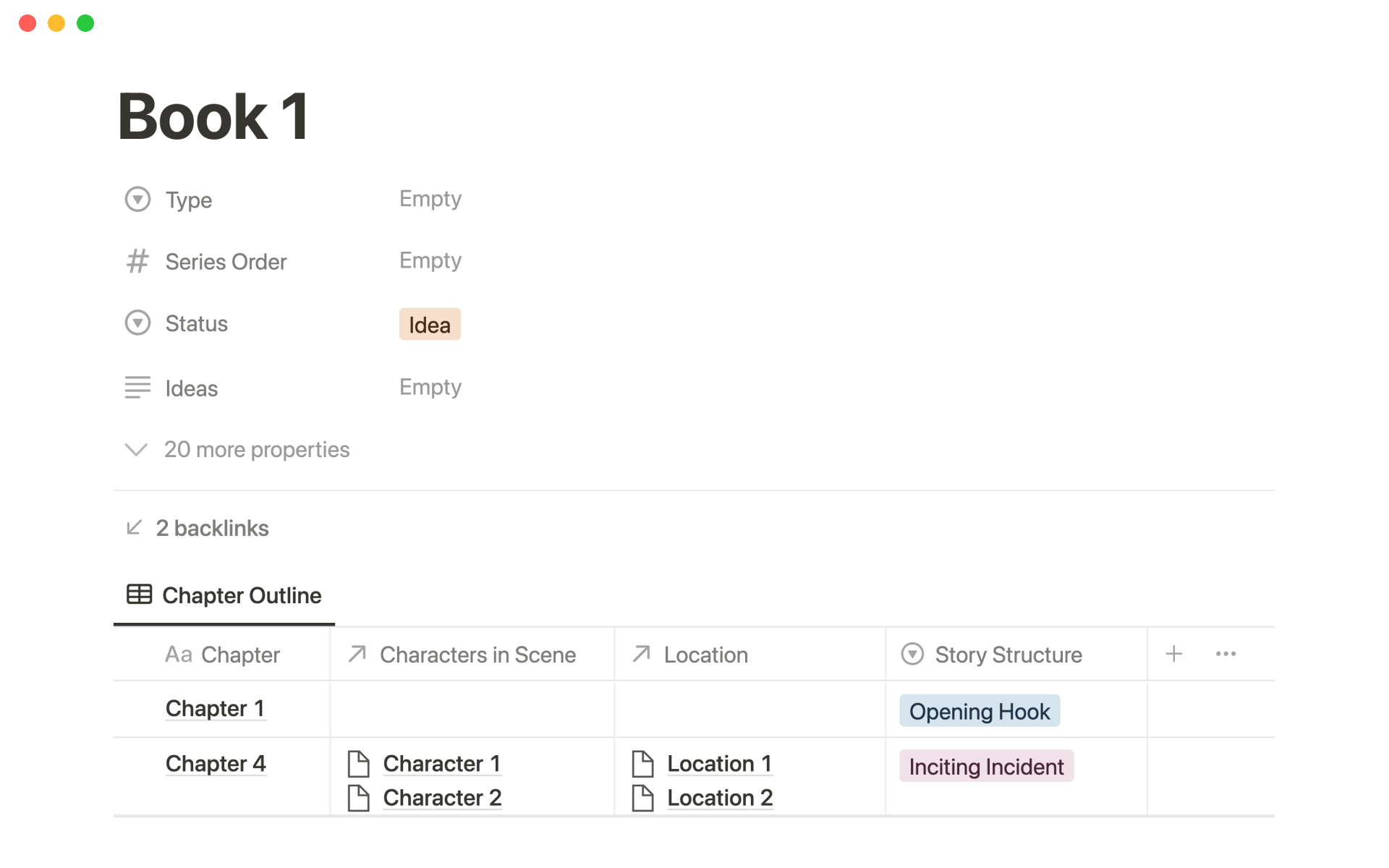Click the Type property select icon
The image size is (1389, 868).
[137, 199]
